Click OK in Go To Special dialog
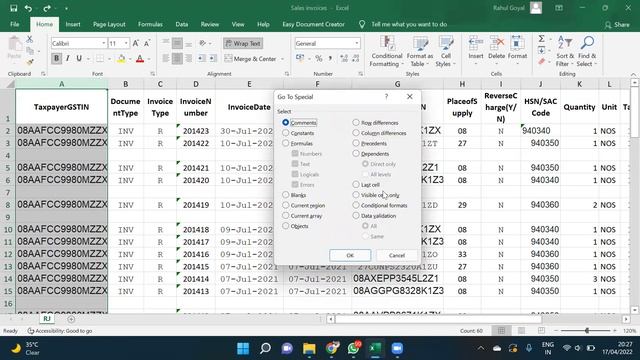This screenshot has height=360, width=640. click(x=350, y=255)
